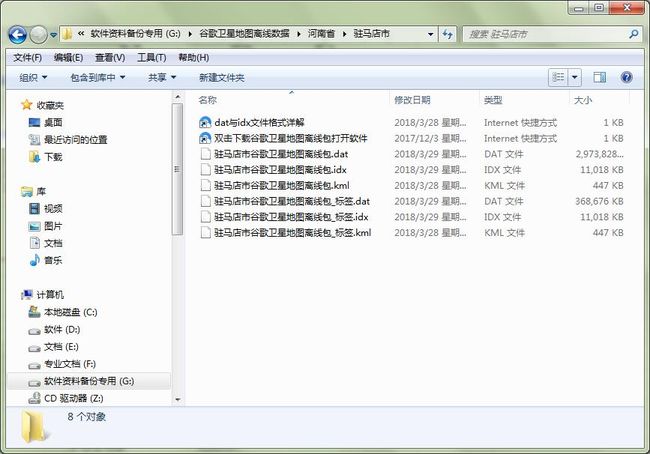Open the 共享 dropdown
The height and width of the screenshot is (454, 650).
[x=162, y=78]
